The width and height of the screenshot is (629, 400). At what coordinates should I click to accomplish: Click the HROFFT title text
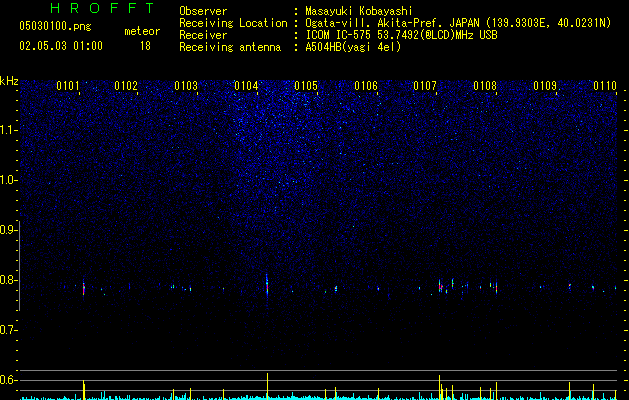[x=103, y=8]
